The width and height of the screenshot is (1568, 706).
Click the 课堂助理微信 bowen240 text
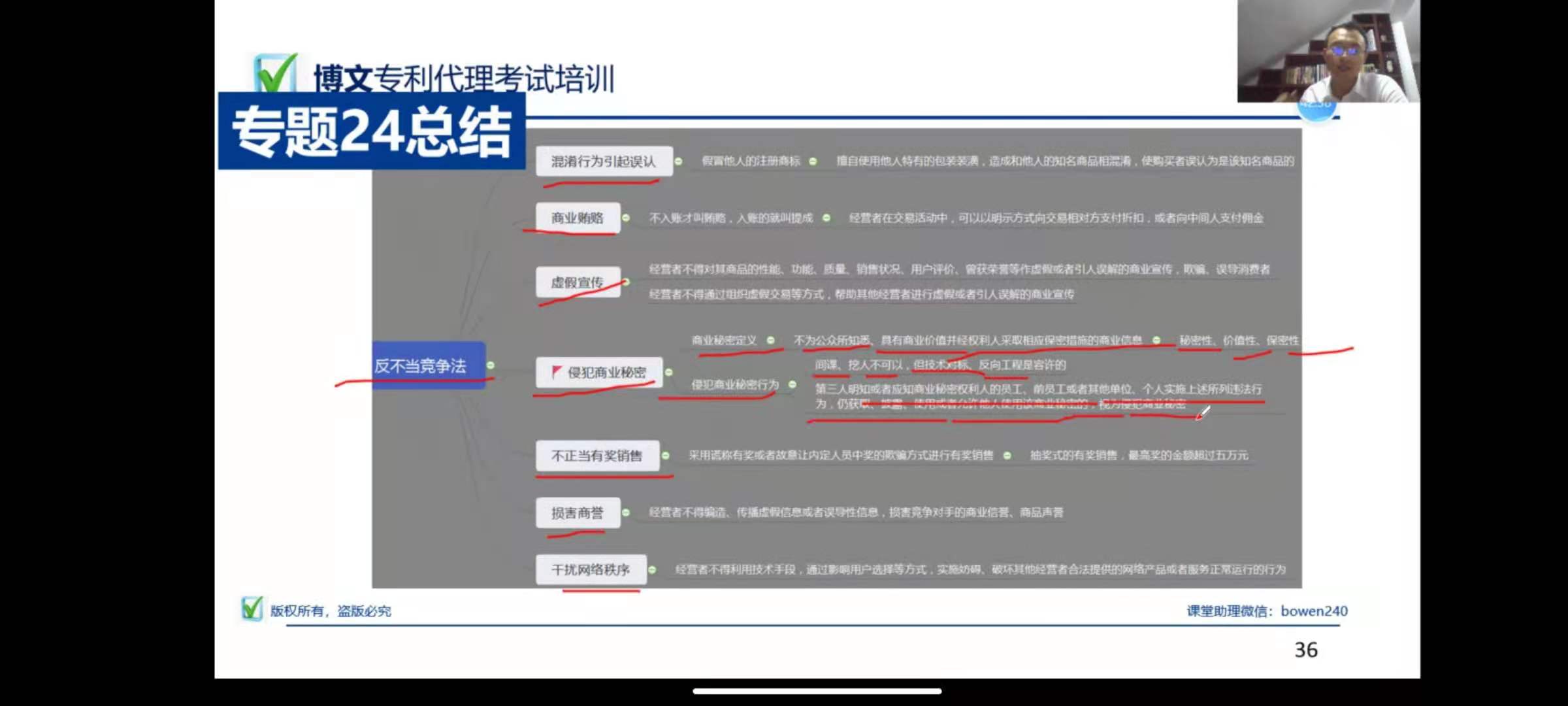coord(1267,611)
